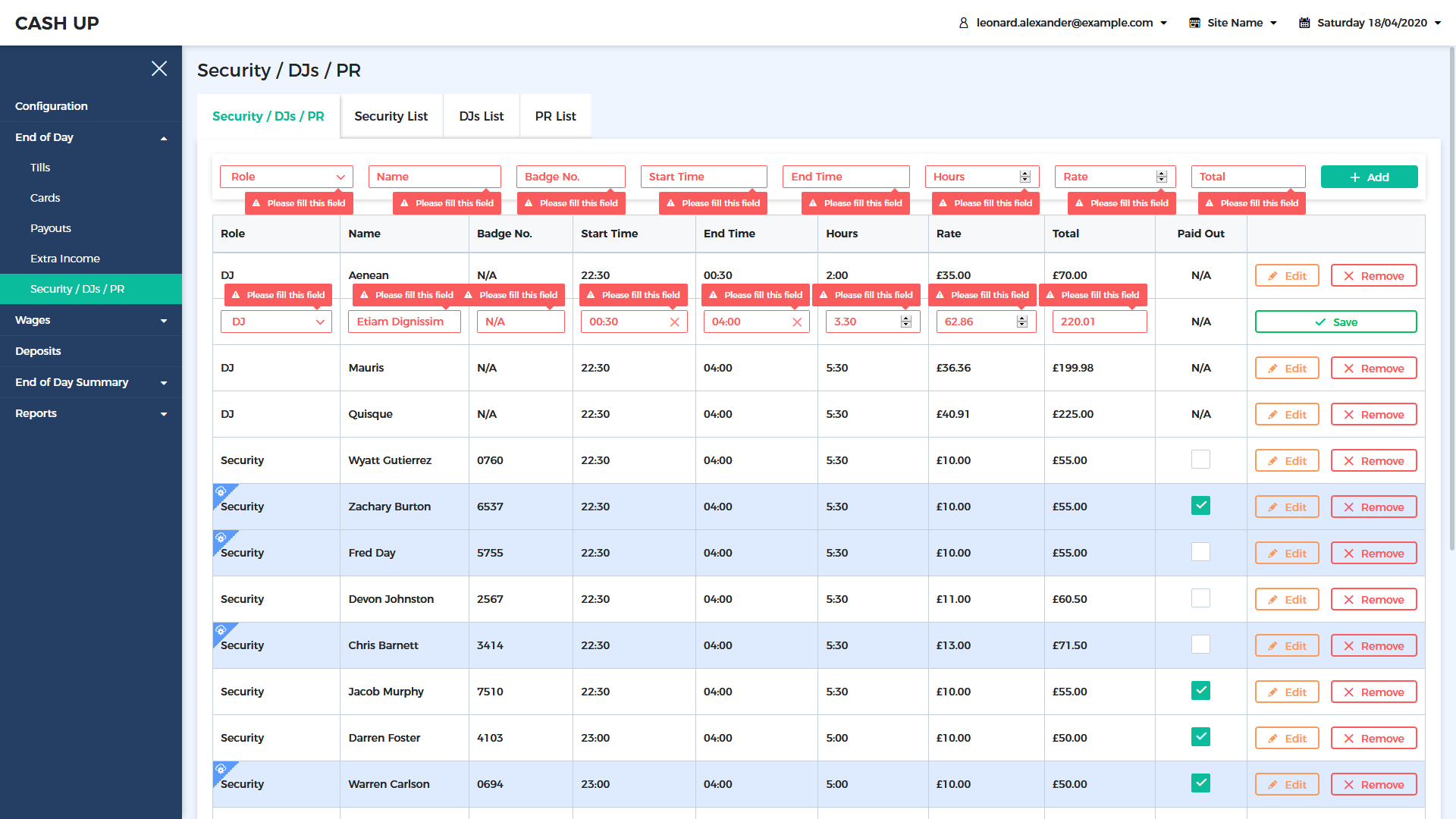Uncheck Paid Out for Jacob Murphy
Image resolution: width=1456 pixels, height=819 pixels.
click(x=1200, y=691)
